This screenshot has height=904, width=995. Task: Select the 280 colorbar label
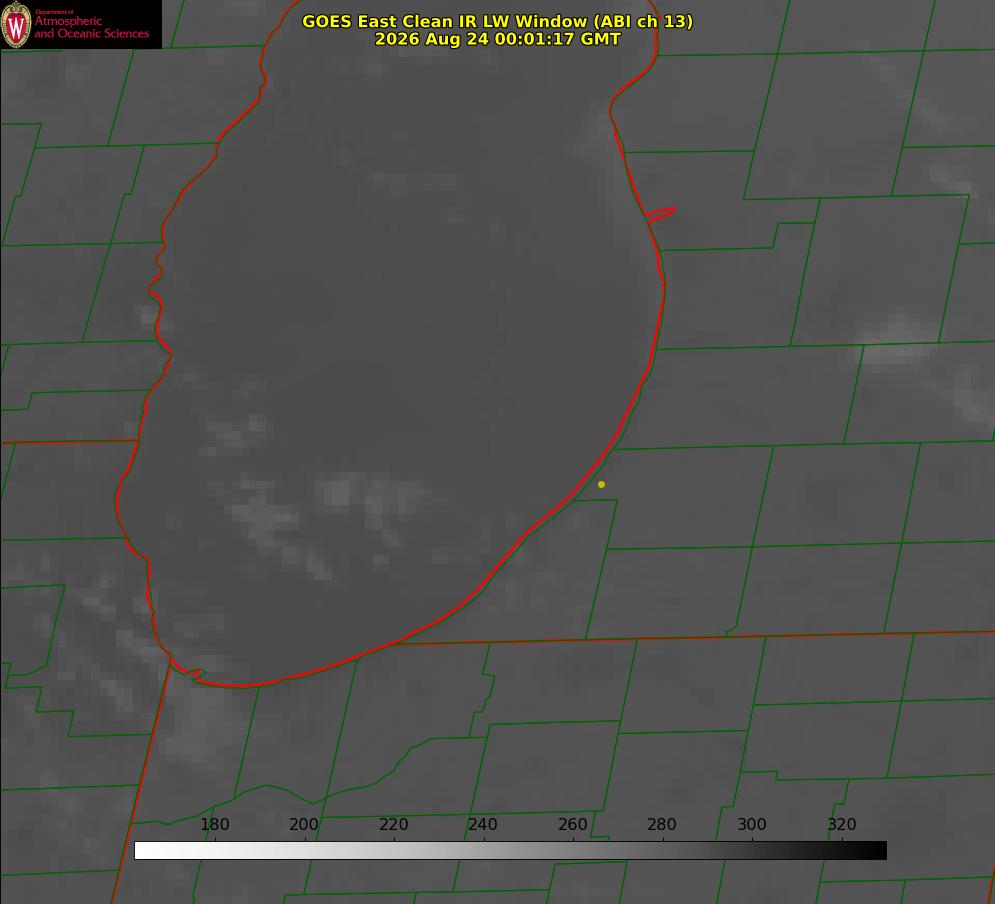(x=662, y=824)
